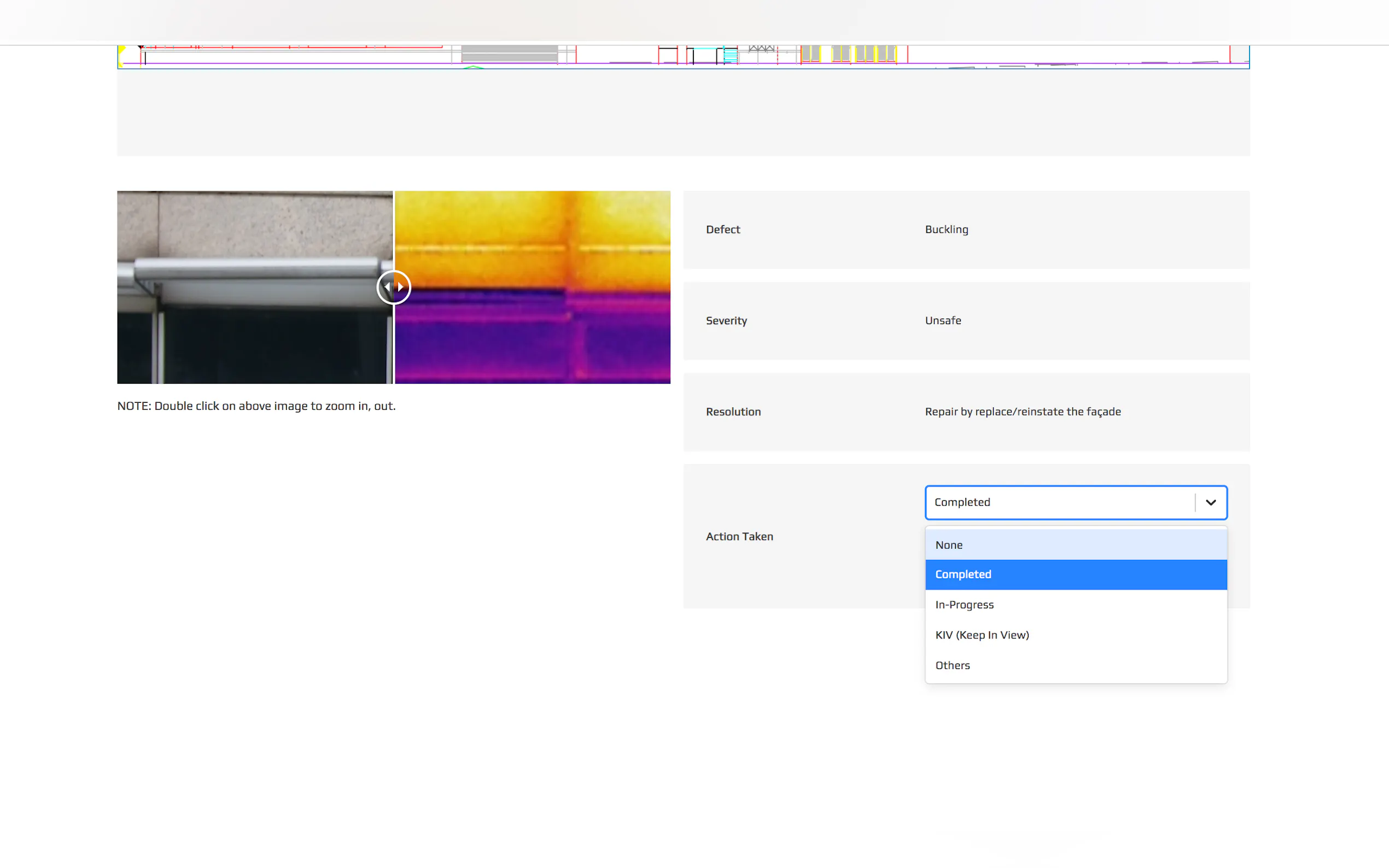Click the thermal infrared image

tap(532, 287)
